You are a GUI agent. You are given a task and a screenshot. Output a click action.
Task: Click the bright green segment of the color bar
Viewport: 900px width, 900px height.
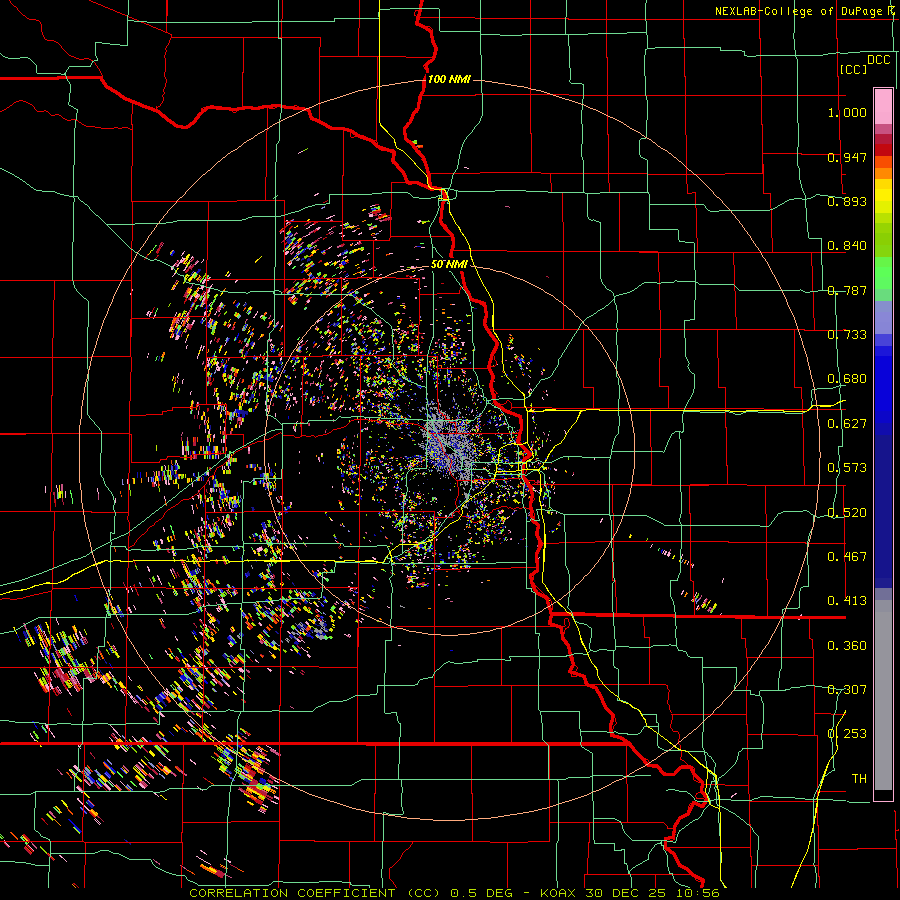[x=883, y=273]
